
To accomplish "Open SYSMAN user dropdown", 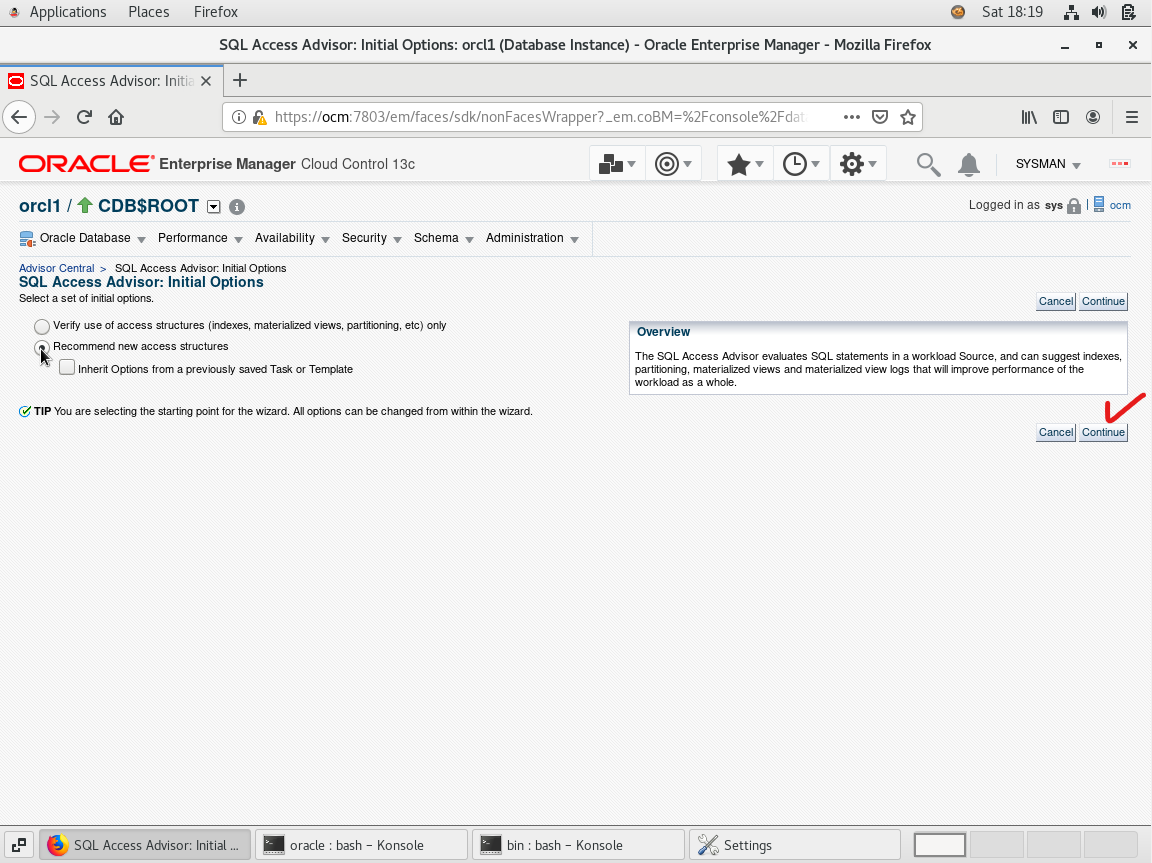I will [x=1048, y=164].
